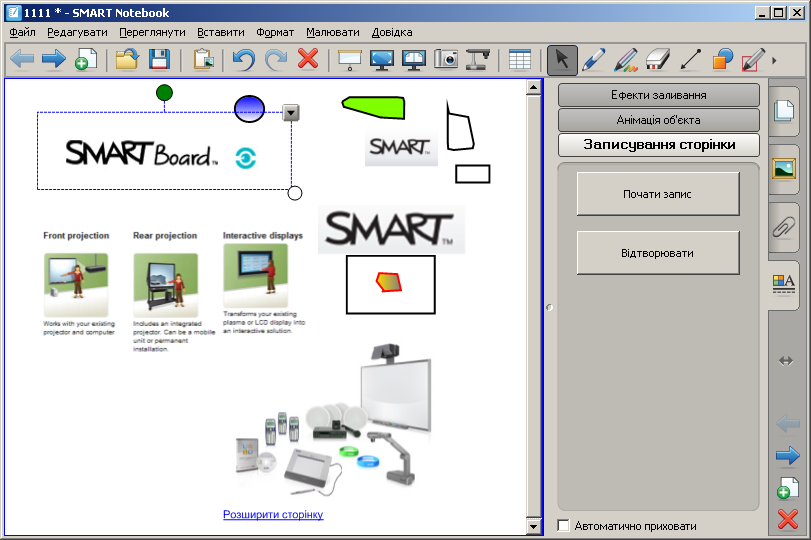Undo the last action
This screenshot has width=811, height=540.
click(244, 59)
